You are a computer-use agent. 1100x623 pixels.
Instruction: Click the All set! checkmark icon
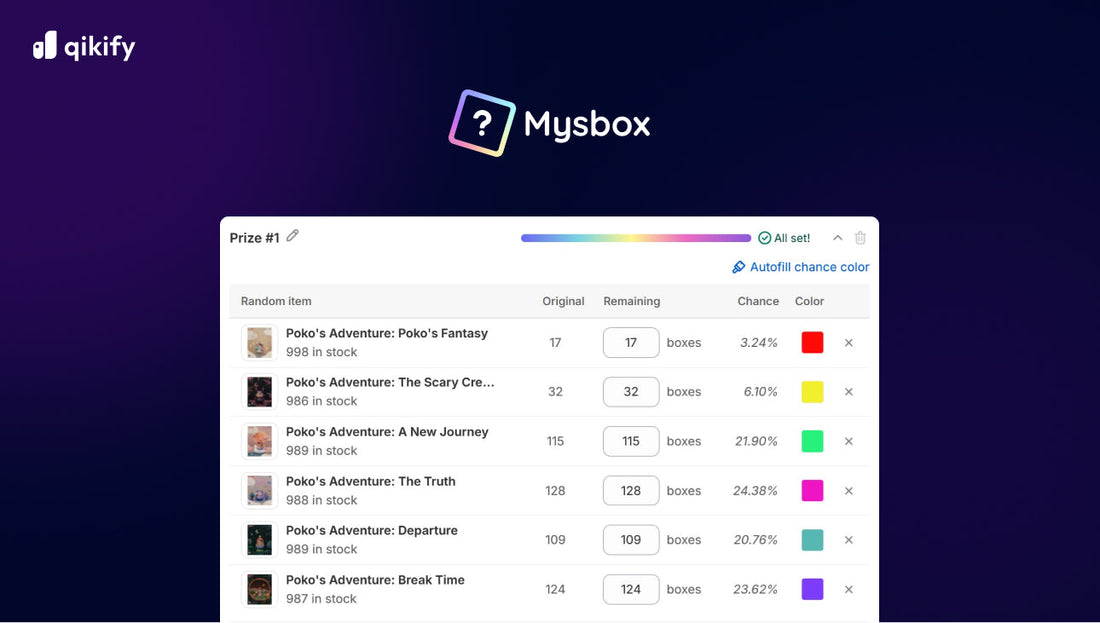tap(765, 238)
